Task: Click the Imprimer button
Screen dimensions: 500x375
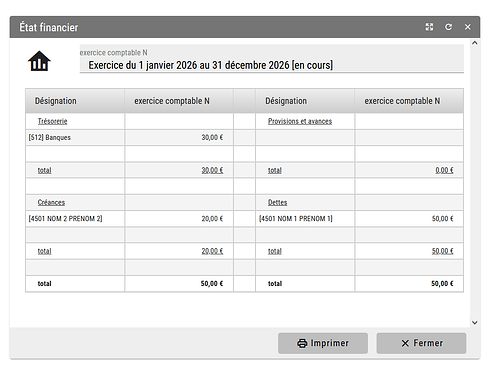Action: click(x=323, y=343)
